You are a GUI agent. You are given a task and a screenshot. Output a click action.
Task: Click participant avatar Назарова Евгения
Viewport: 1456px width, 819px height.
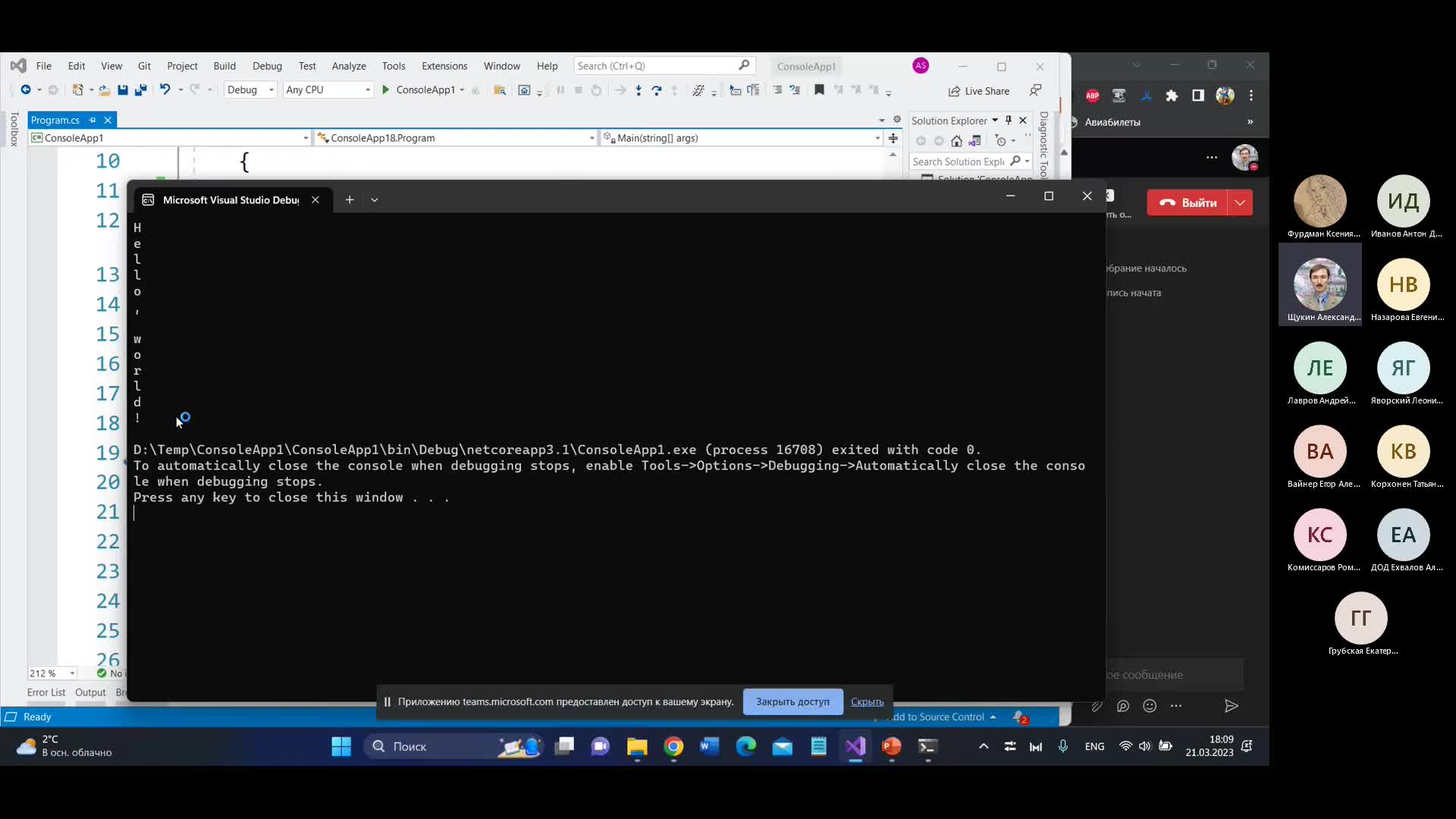[x=1403, y=284]
